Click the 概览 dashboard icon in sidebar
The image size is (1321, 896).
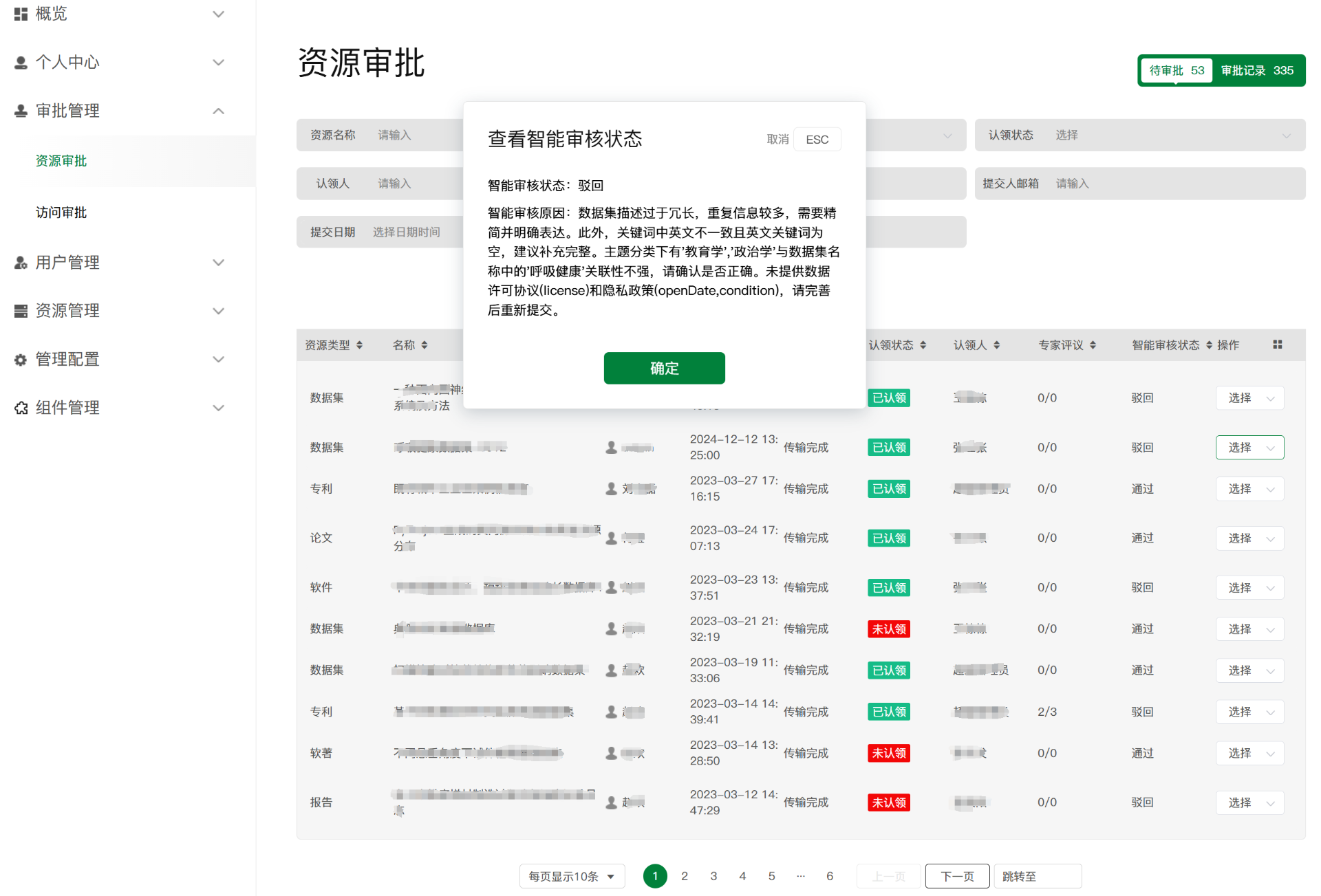coord(21,14)
